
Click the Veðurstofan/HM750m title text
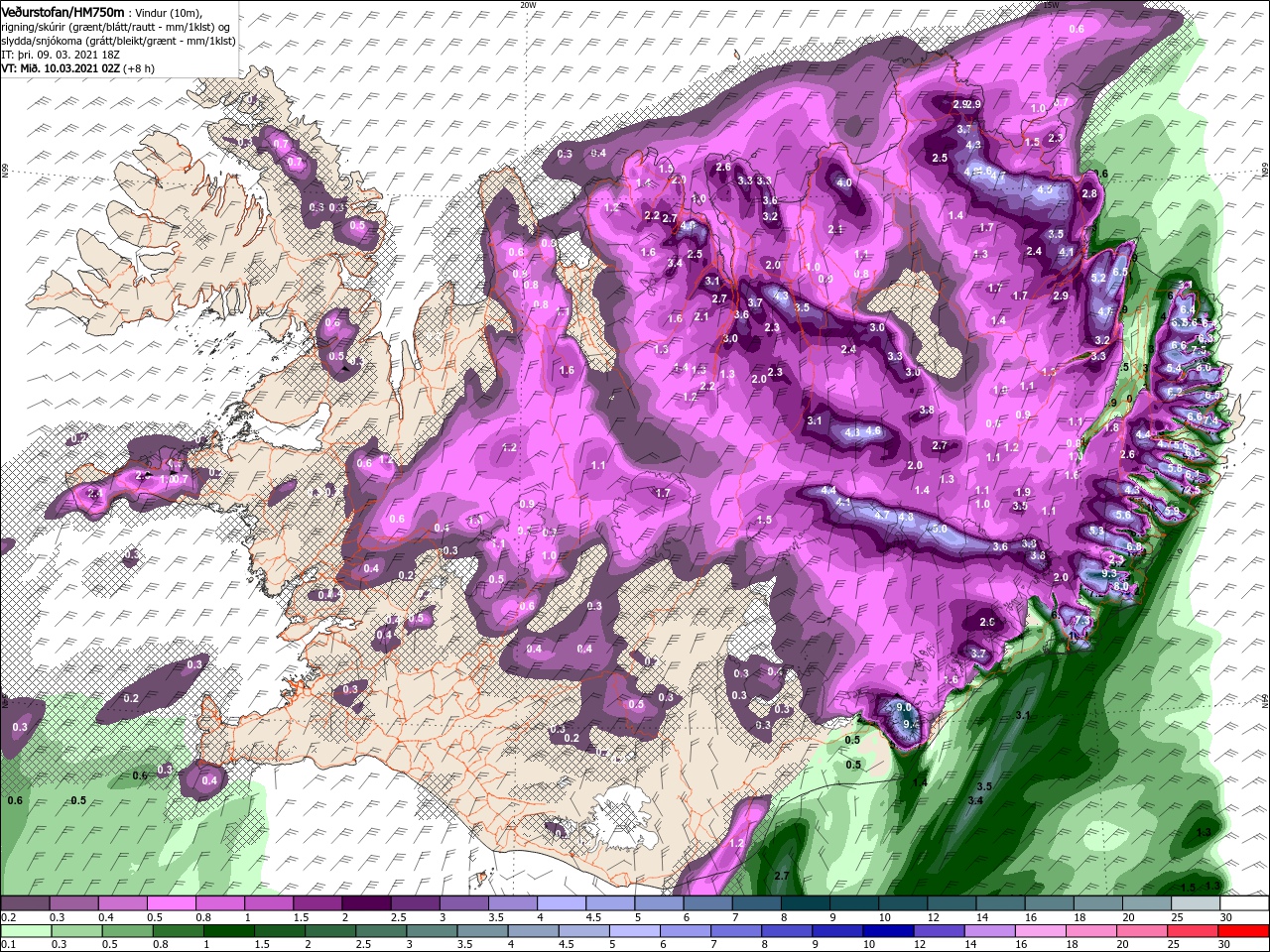(63, 11)
